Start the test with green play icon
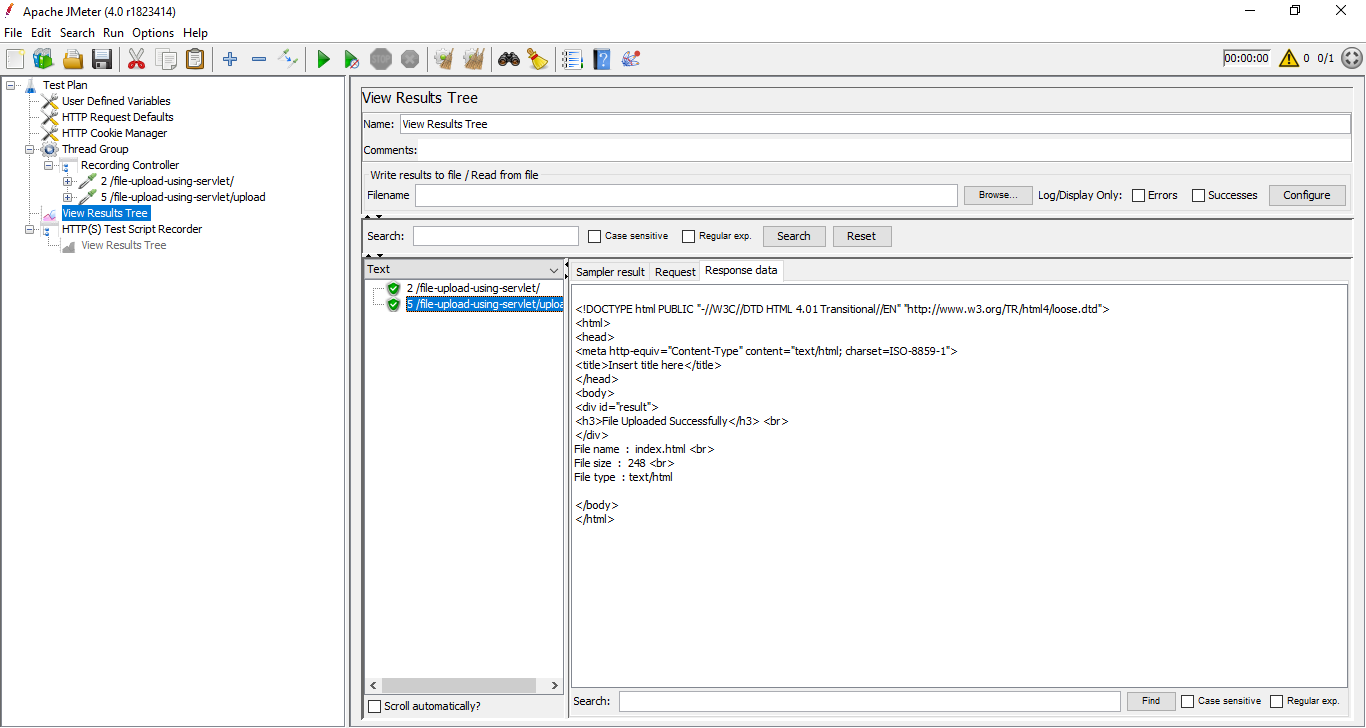Viewport: 1366px width, 728px height. click(323, 59)
